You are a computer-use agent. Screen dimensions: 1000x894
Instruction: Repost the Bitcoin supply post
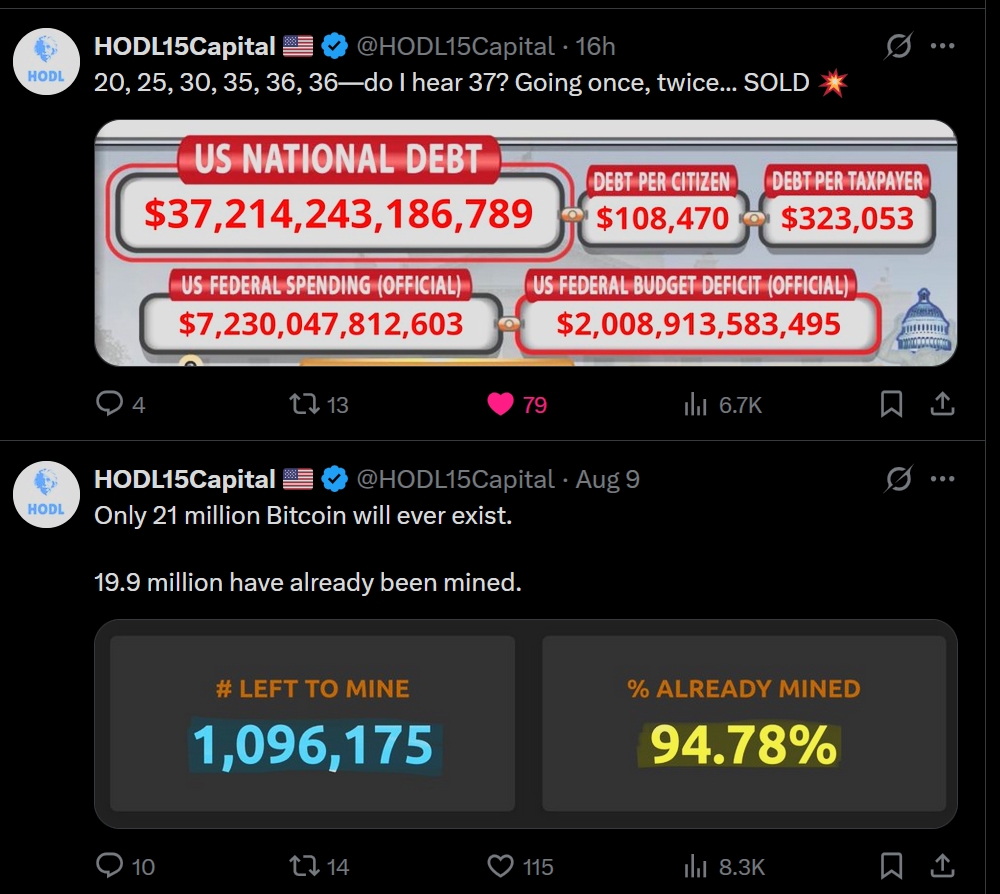[301, 866]
